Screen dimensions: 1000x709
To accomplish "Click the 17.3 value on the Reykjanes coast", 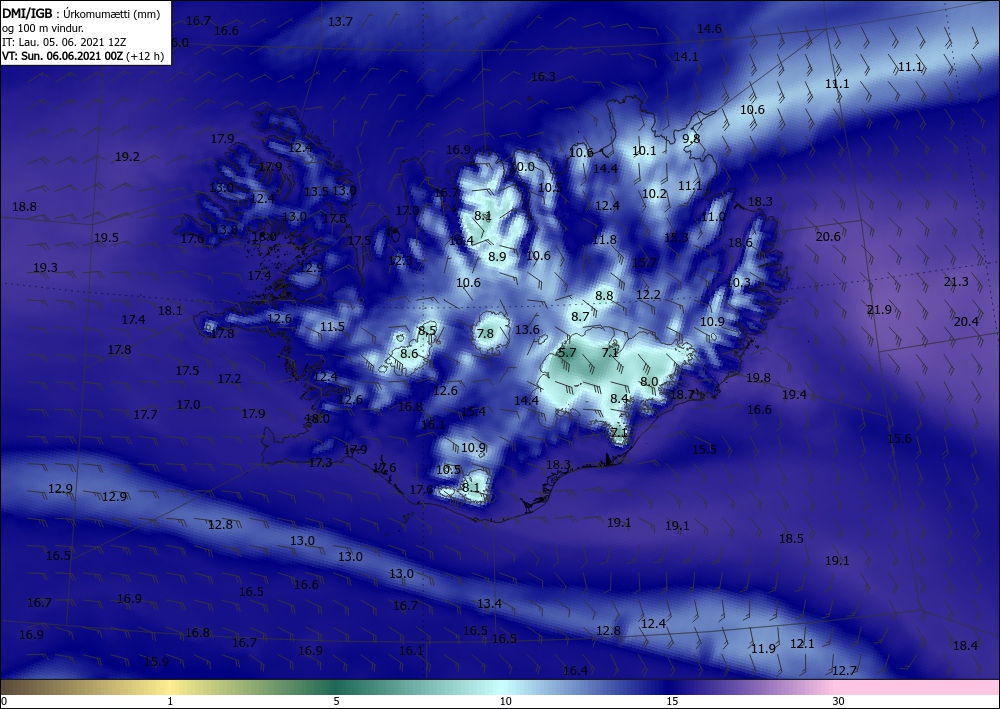I will pos(320,463).
